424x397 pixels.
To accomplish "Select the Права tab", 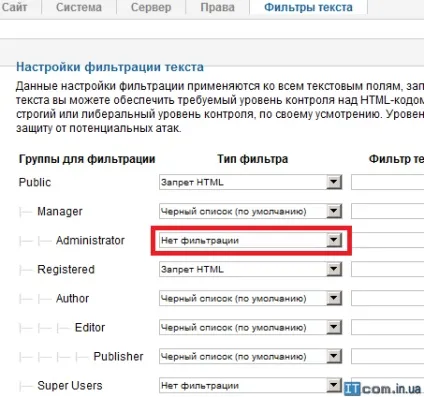I will pyautogui.click(x=217, y=7).
